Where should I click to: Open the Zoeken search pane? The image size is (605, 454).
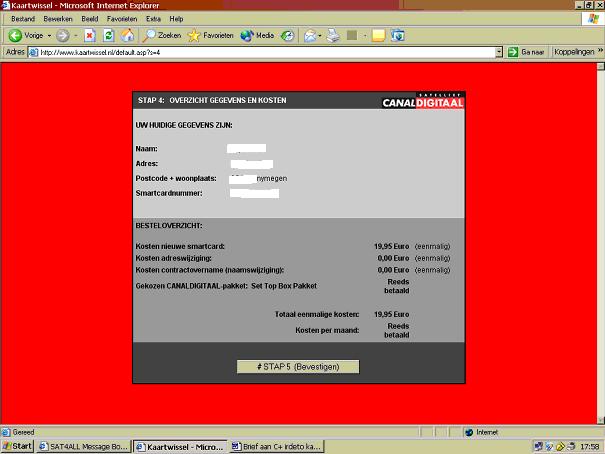click(x=162, y=35)
